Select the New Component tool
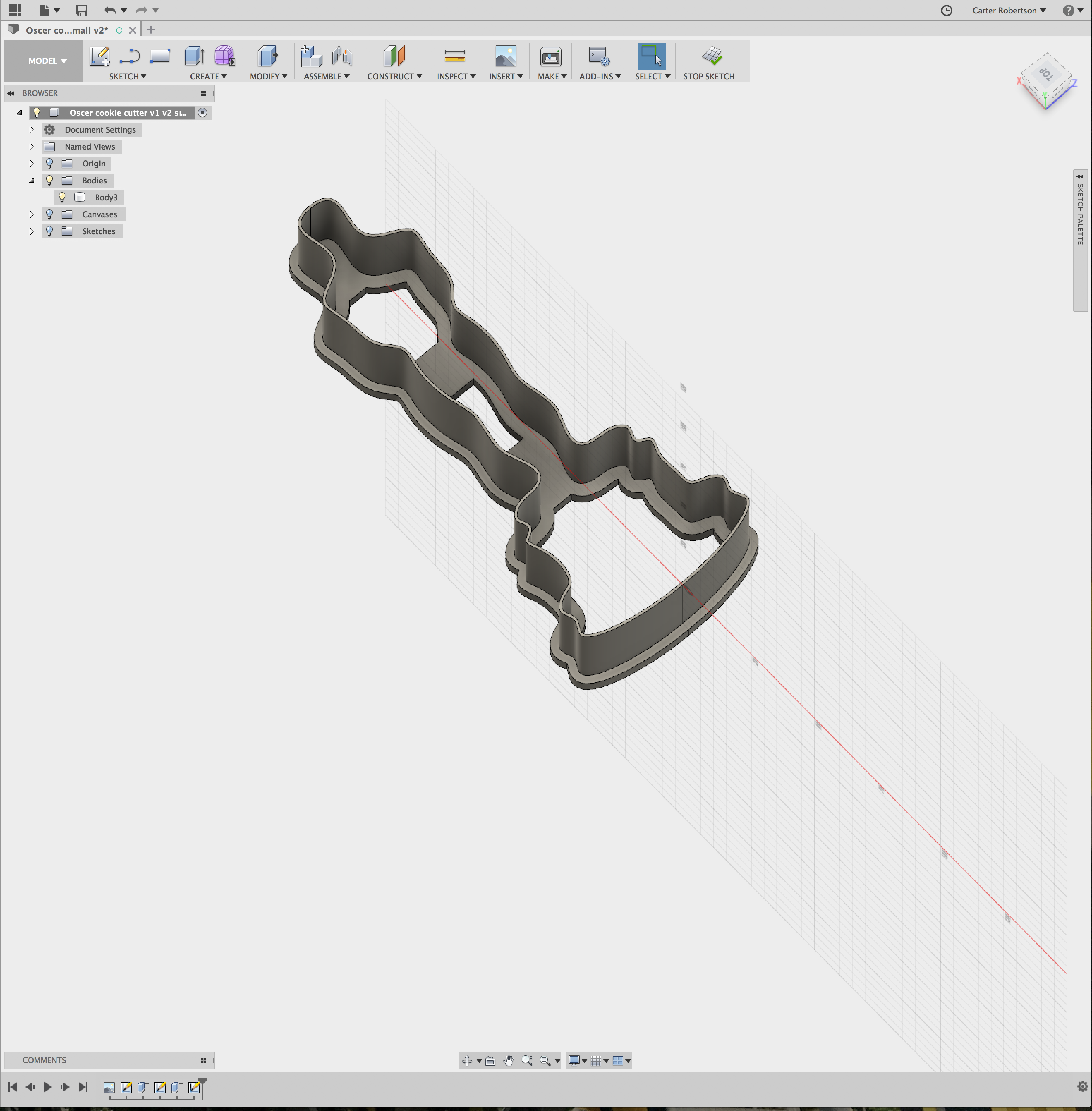The image size is (1092, 1111). click(311, 56)
